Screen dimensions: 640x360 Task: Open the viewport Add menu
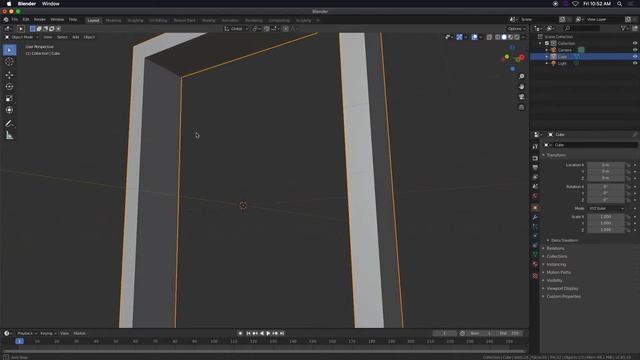[76, 37]
